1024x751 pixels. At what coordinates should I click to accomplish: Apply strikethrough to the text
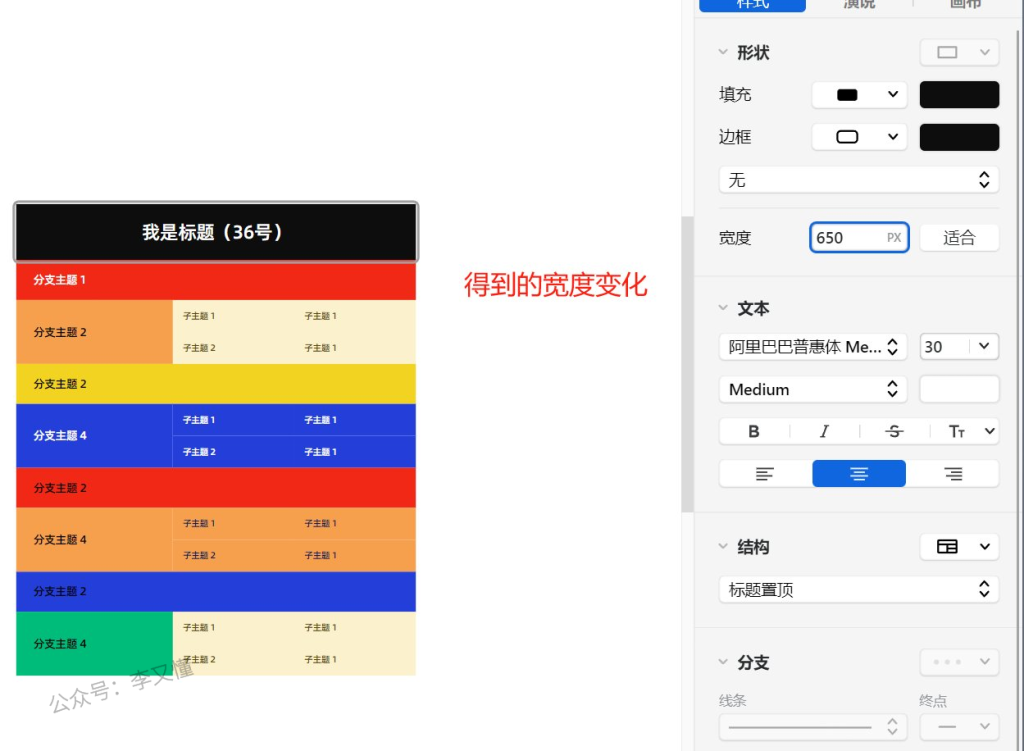[894, 431]
